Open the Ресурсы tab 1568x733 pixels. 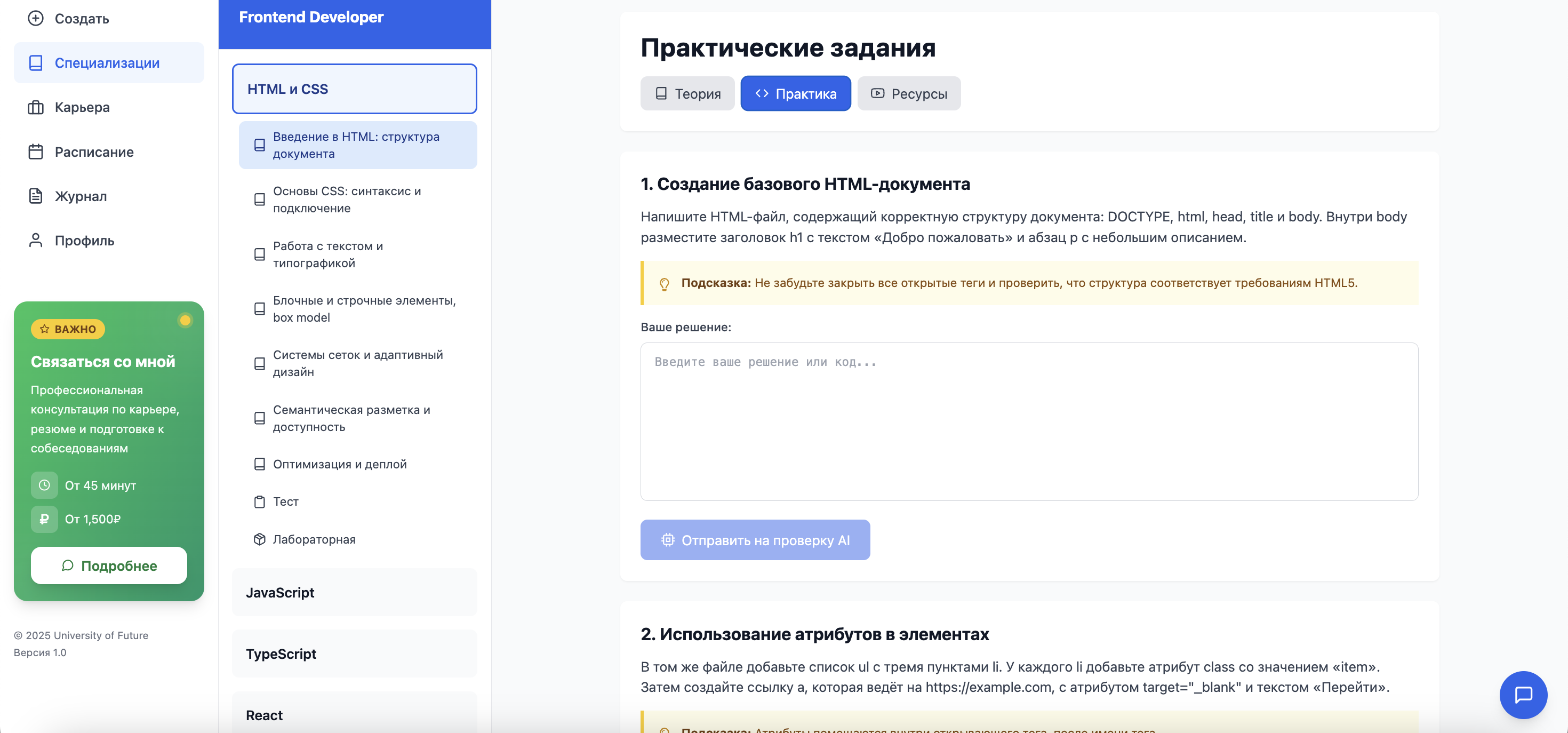909,93
